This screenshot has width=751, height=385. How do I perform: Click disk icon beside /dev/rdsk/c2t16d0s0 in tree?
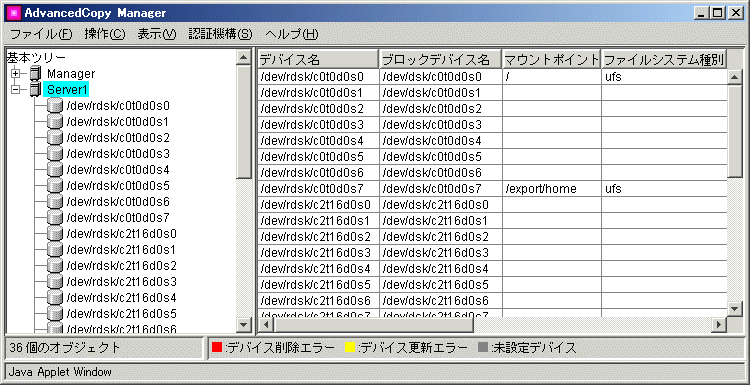pyautogui.click(x=55, y=234)
